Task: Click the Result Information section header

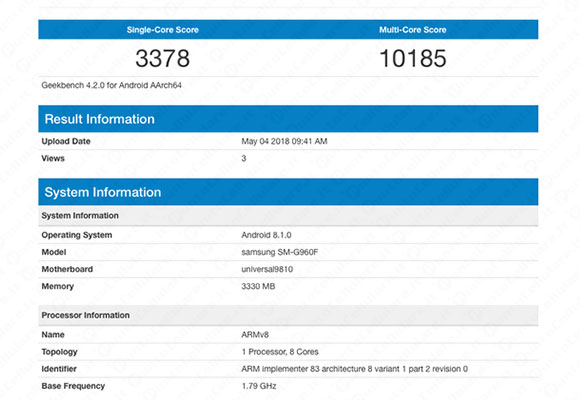Action: (288, 119)
